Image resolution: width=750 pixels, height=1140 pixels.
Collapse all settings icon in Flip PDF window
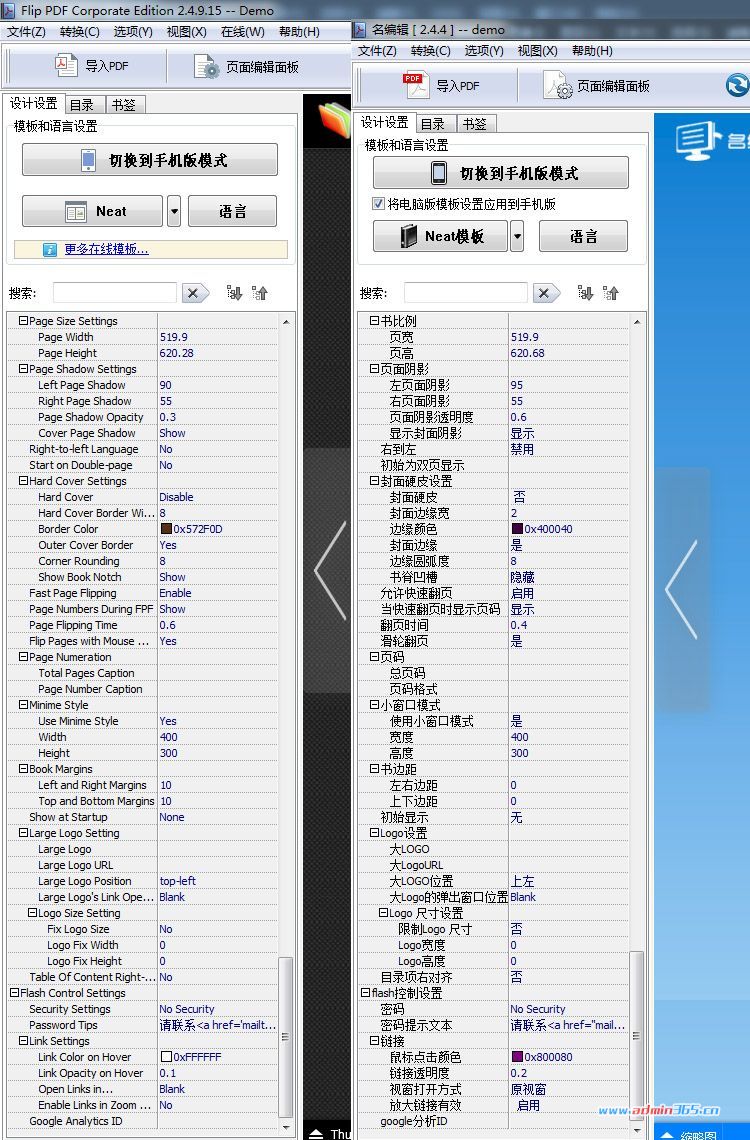[259, 293]
